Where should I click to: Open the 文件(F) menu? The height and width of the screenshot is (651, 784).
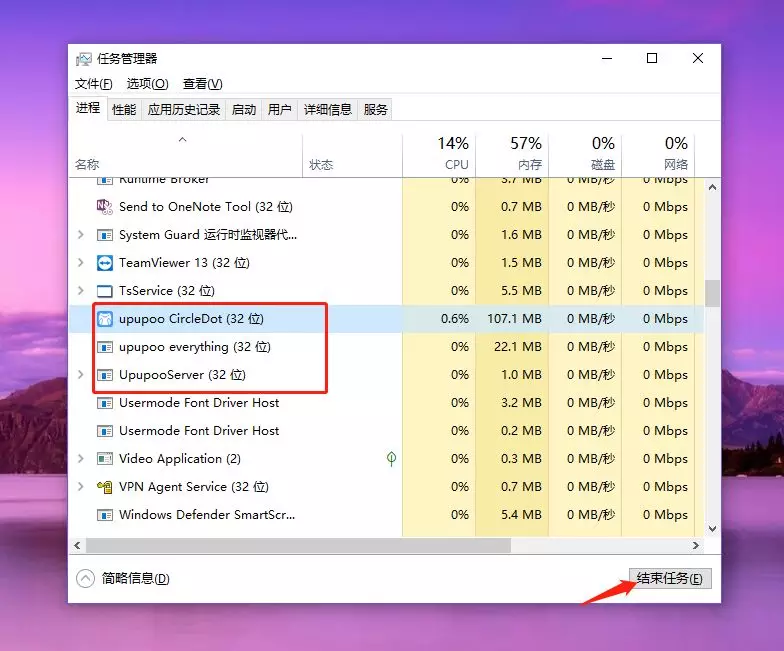pyautogui.click(x=94, y=84)
